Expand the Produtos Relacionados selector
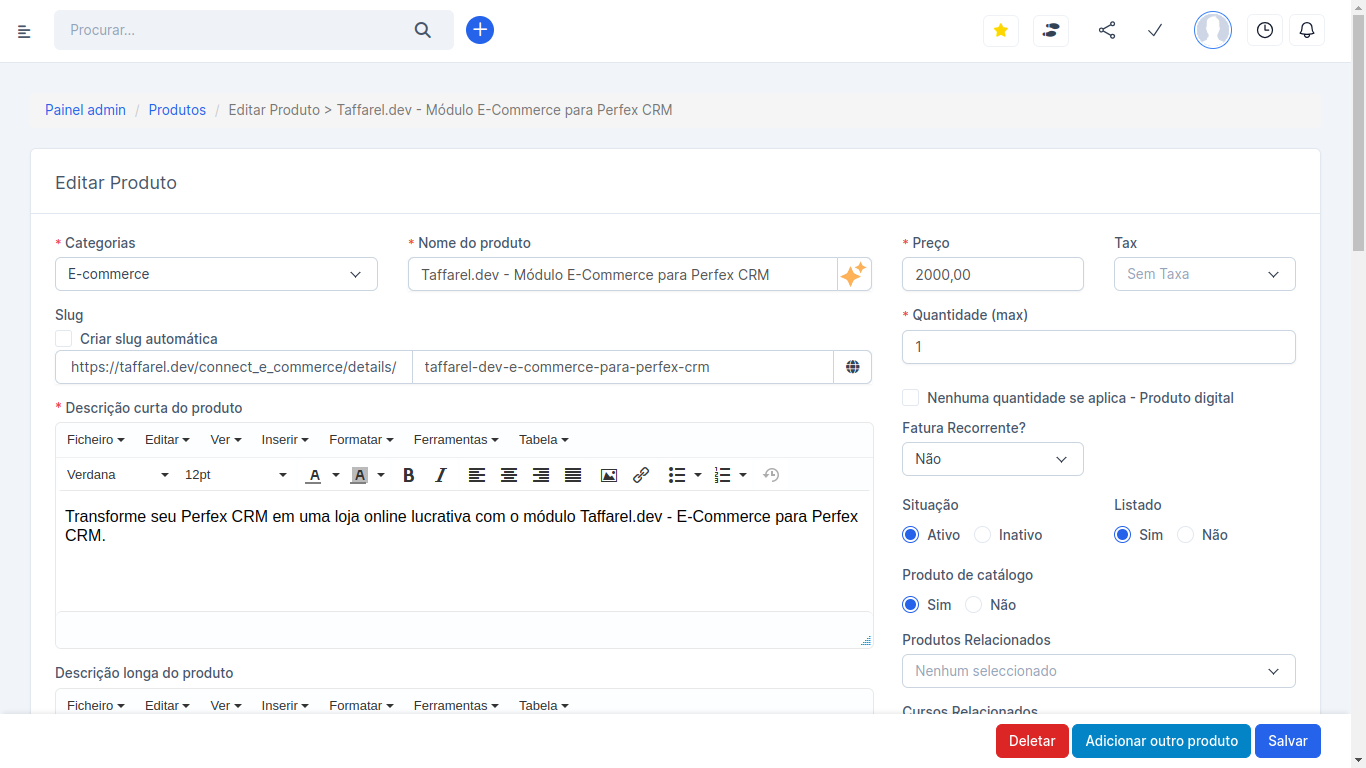Viewport: 1366px width, 768px height. [1098, 671]
